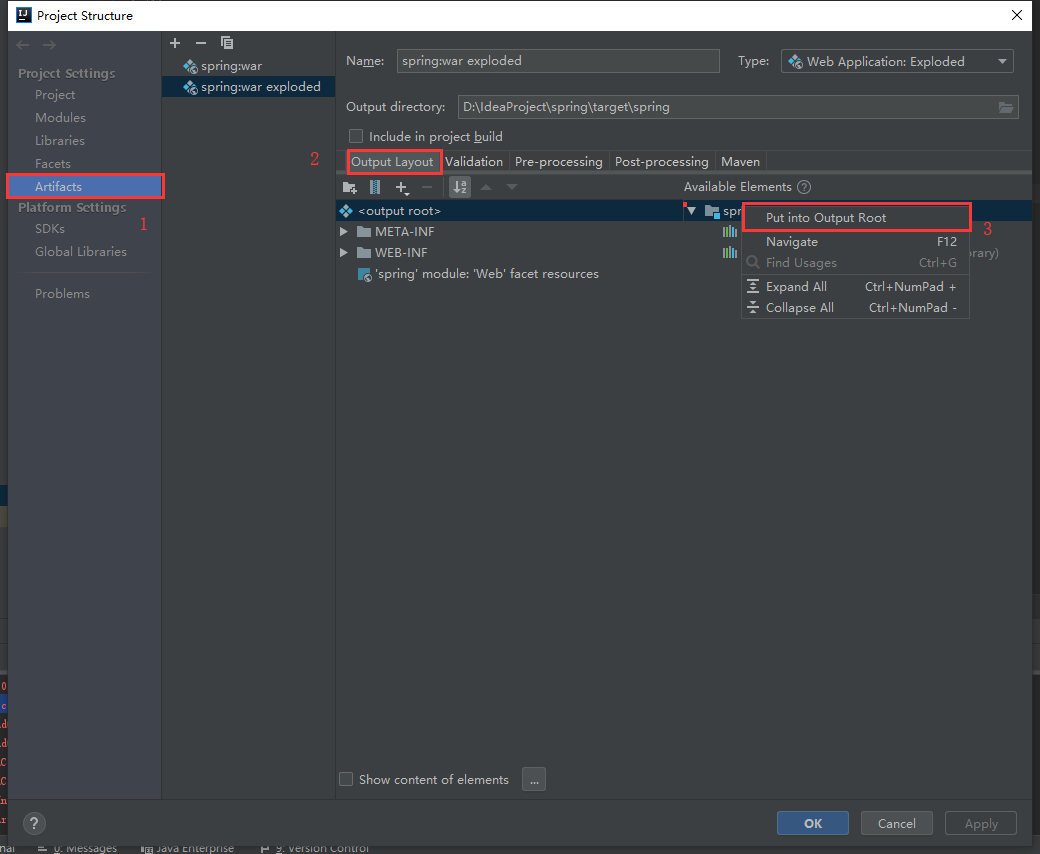Click the remove element minus icon

pos(427,188)
